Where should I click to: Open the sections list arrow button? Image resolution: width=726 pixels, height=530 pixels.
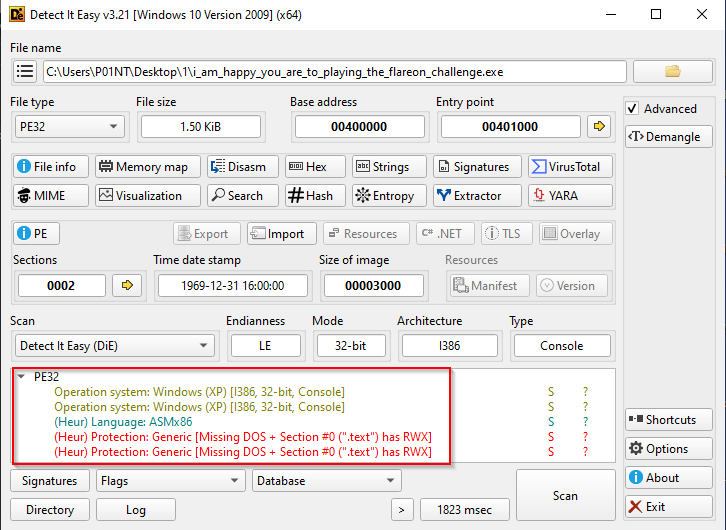(127, 285)
